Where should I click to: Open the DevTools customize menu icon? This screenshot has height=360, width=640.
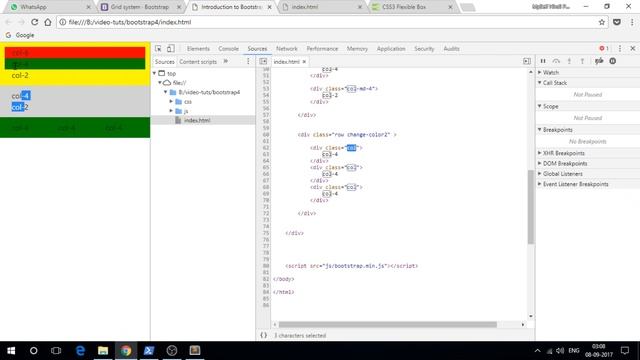[x=620, y=49]
